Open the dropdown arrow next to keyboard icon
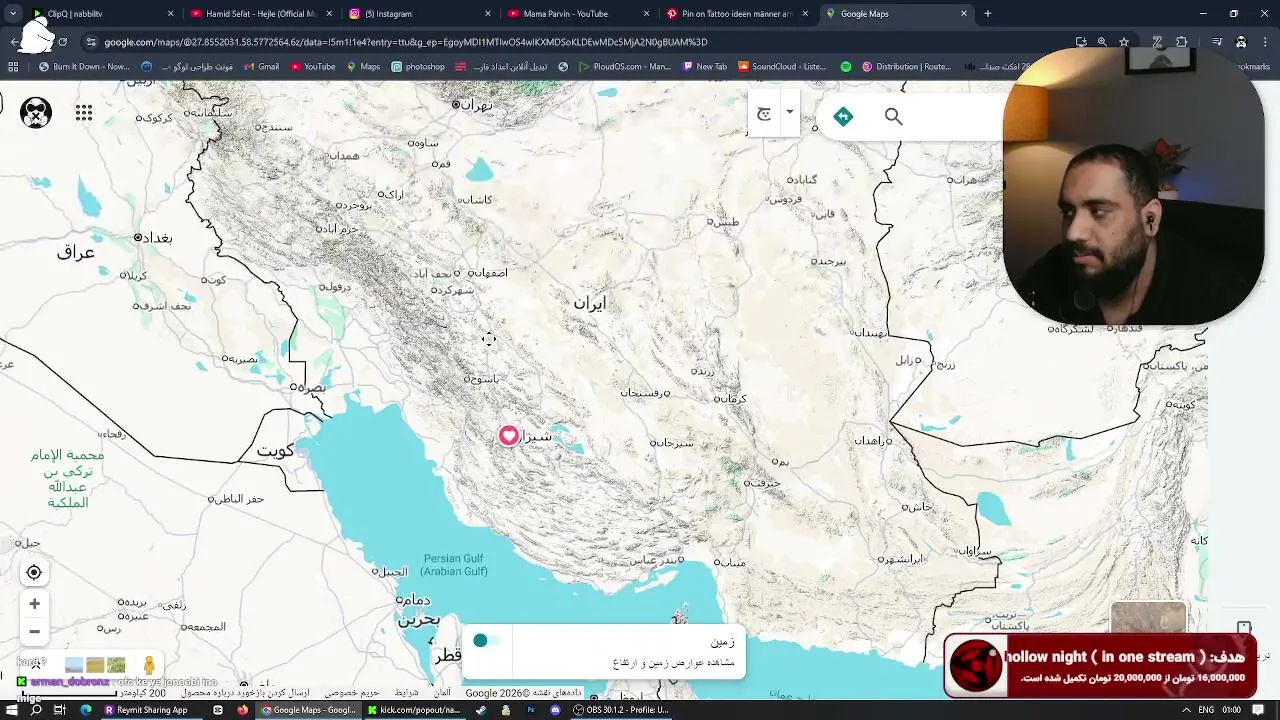This screenshot has height=720, width=1280. 789,112
